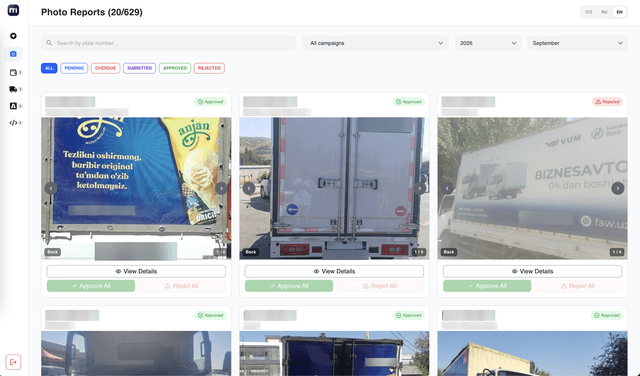
Task: Open the code developer sidebar section
Action: tap(15, 122)
